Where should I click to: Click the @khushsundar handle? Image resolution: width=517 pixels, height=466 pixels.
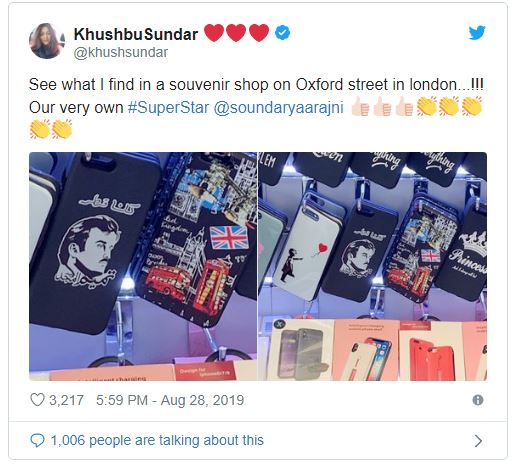[x=121, y=52]
